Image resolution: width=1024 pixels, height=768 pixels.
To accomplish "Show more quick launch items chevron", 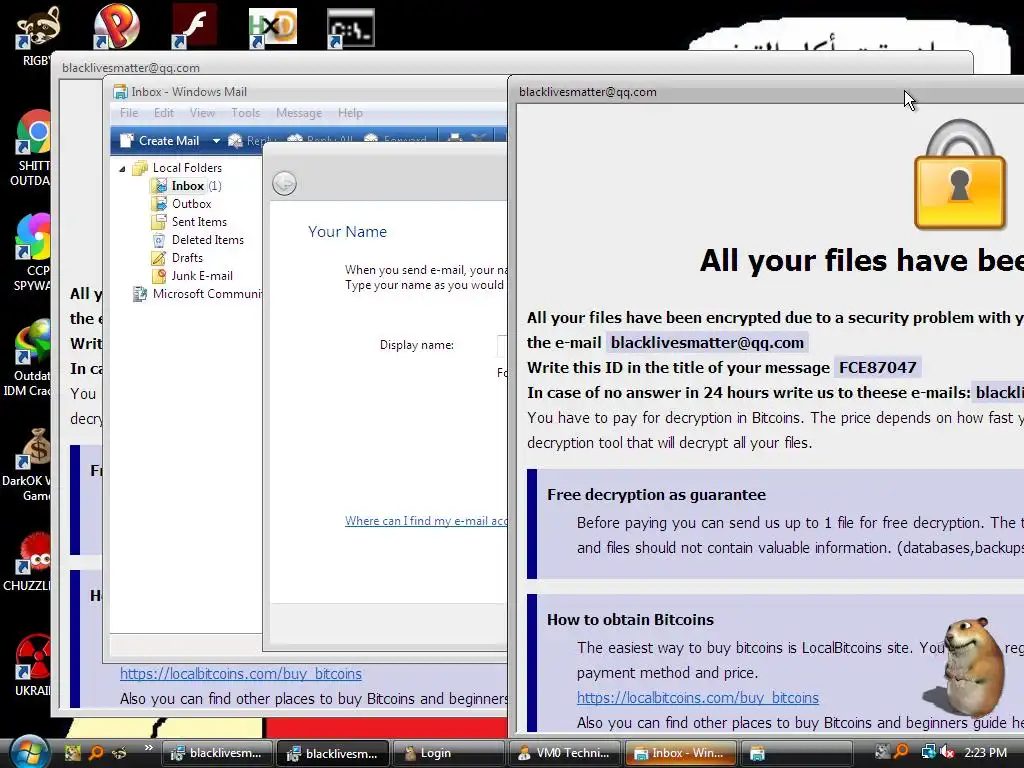I will [x=148, y=748].
